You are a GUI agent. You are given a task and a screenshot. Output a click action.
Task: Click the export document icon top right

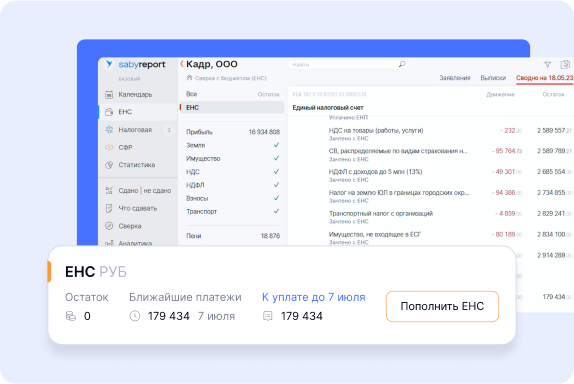click(565, 64)
